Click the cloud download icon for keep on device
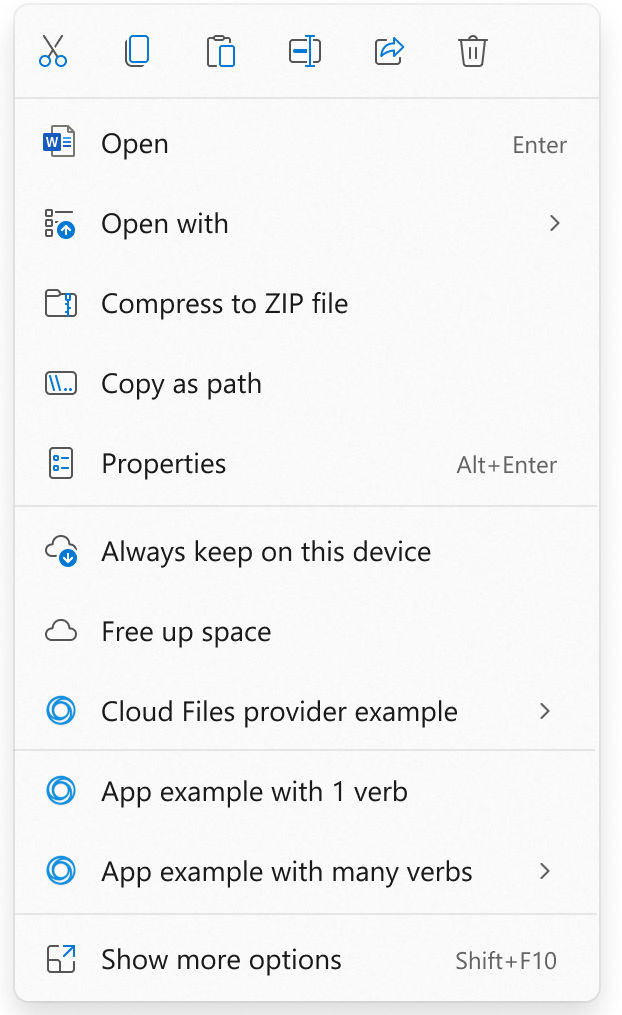This screenshot has width=622, height=1015. pyautogui.click(x=61, y=552)
